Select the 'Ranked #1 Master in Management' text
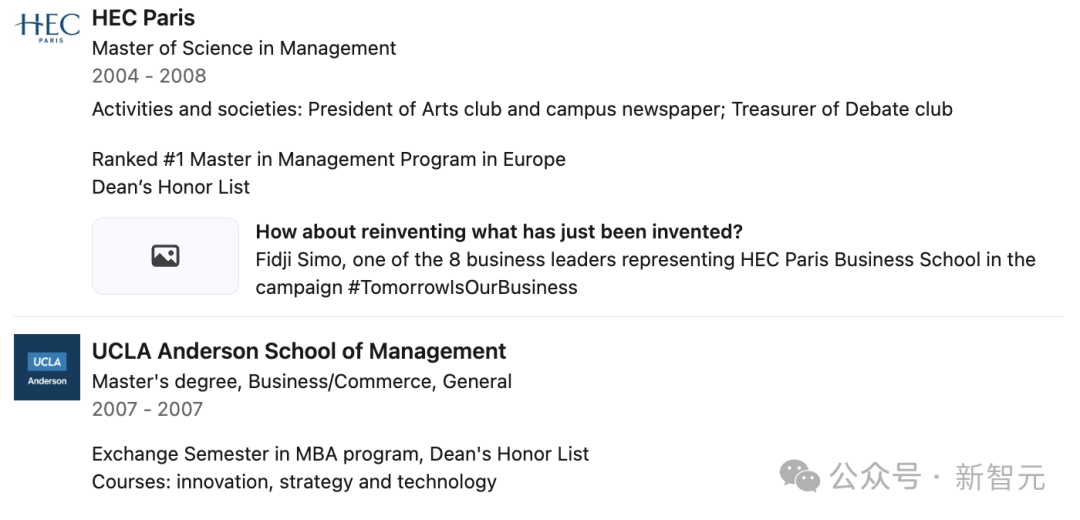 coord(329,159)
